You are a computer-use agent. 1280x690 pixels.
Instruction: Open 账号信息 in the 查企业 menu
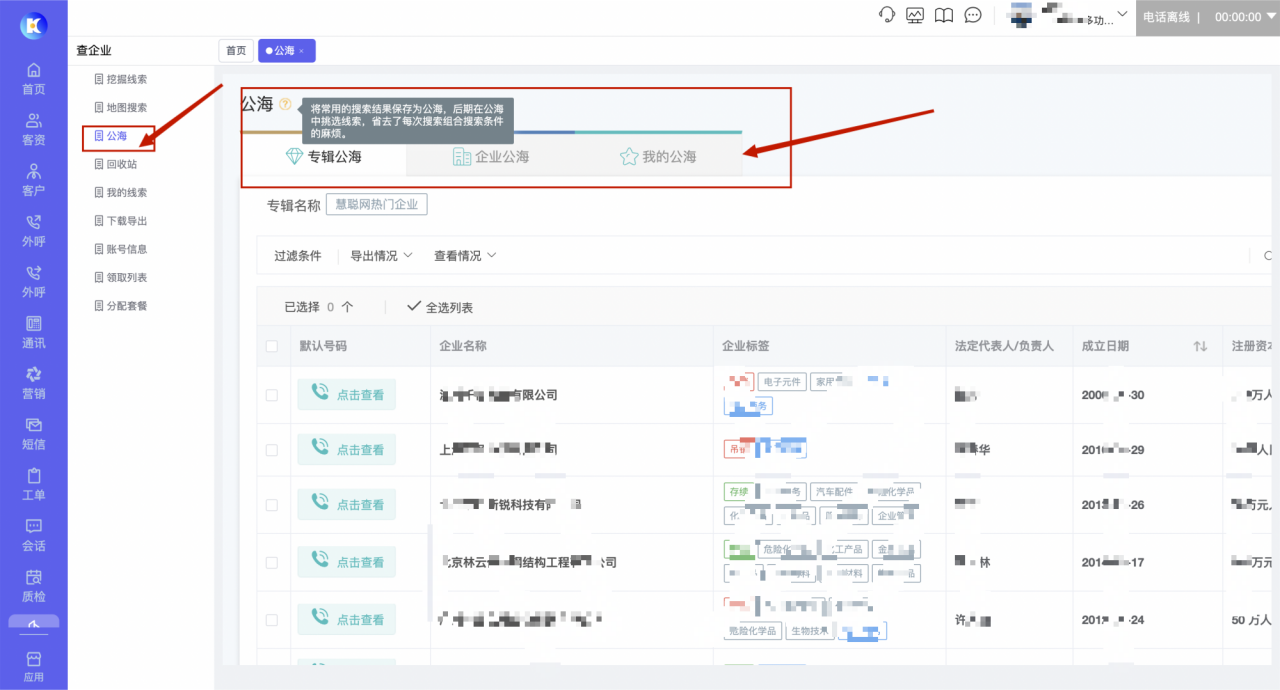click(x=120, y=249)
